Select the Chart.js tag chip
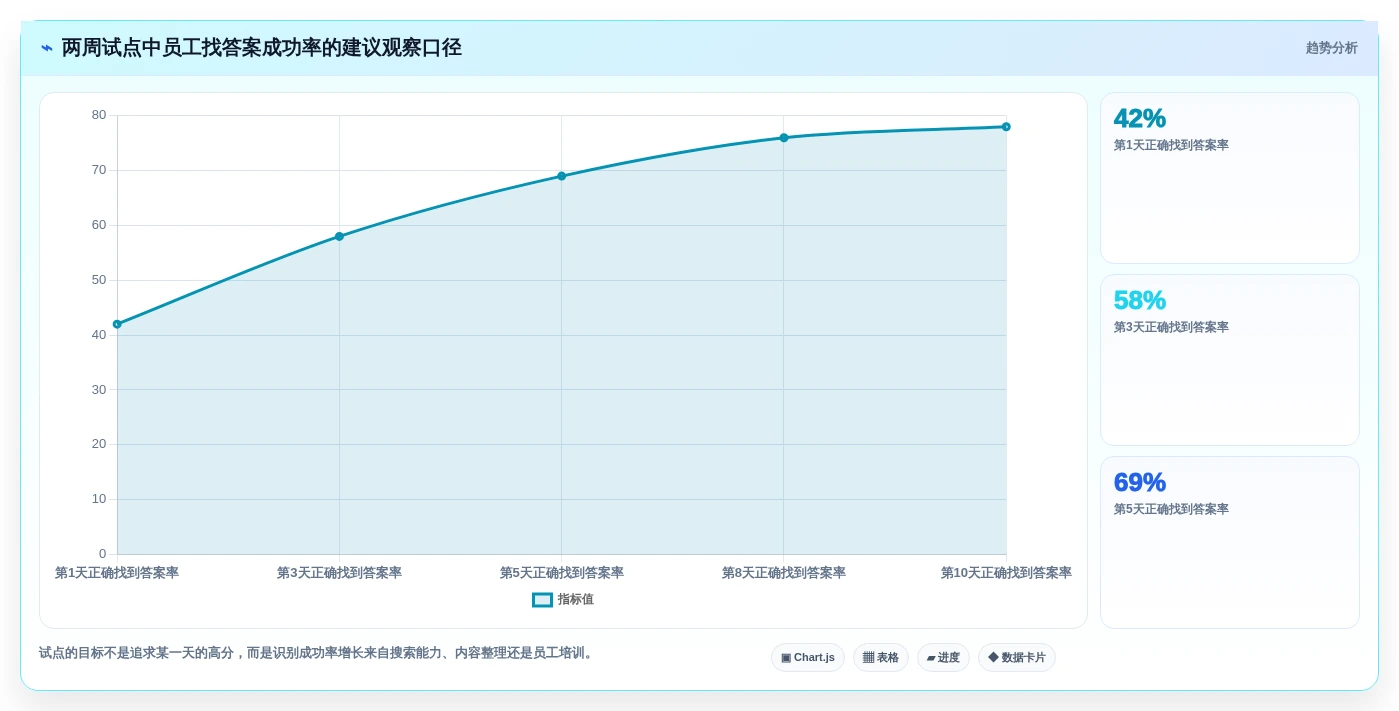The height and width of the screenshot is (711, 1399). coord(808,658)
